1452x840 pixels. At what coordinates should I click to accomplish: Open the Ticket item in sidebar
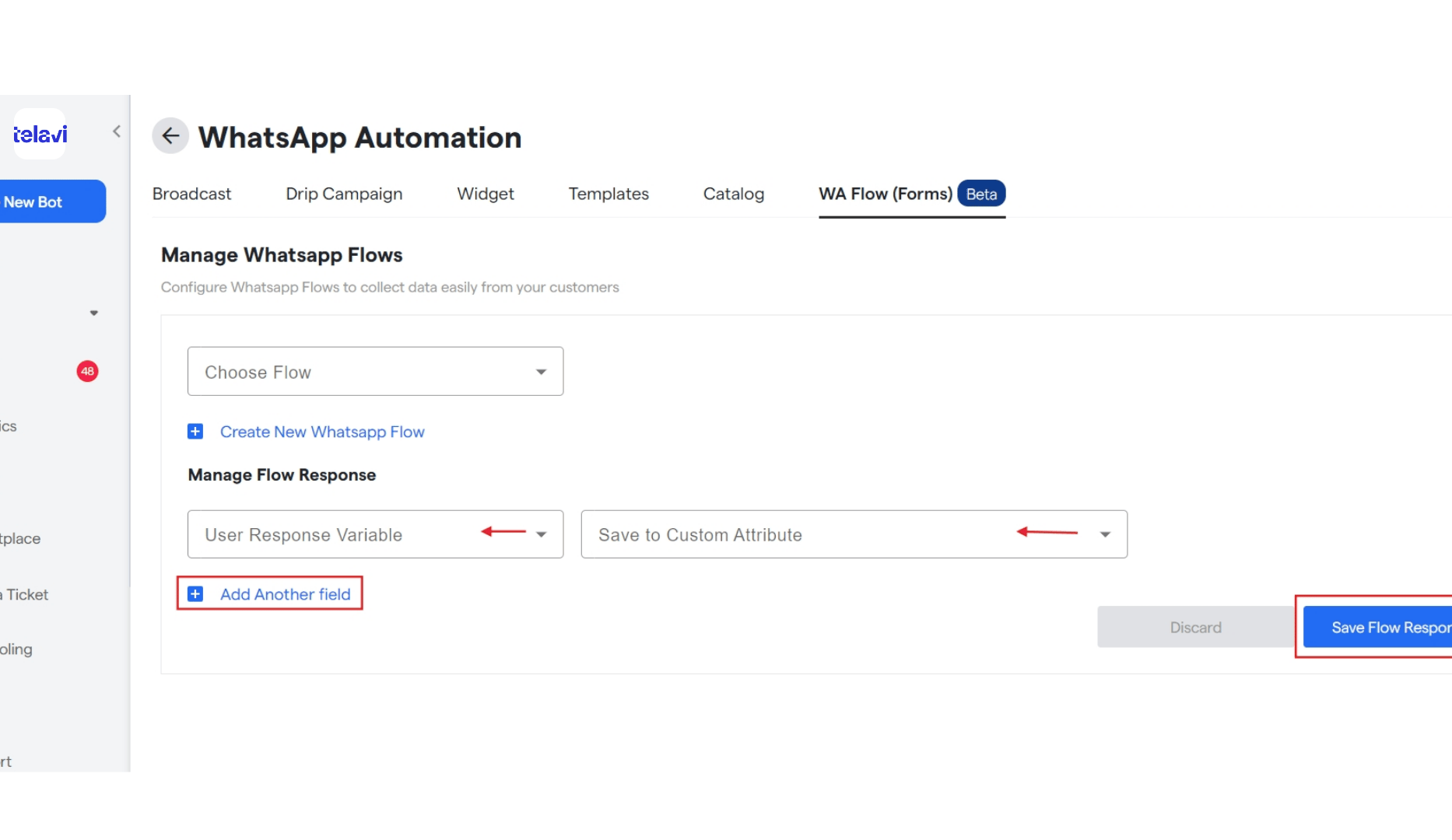click(25, 594)
